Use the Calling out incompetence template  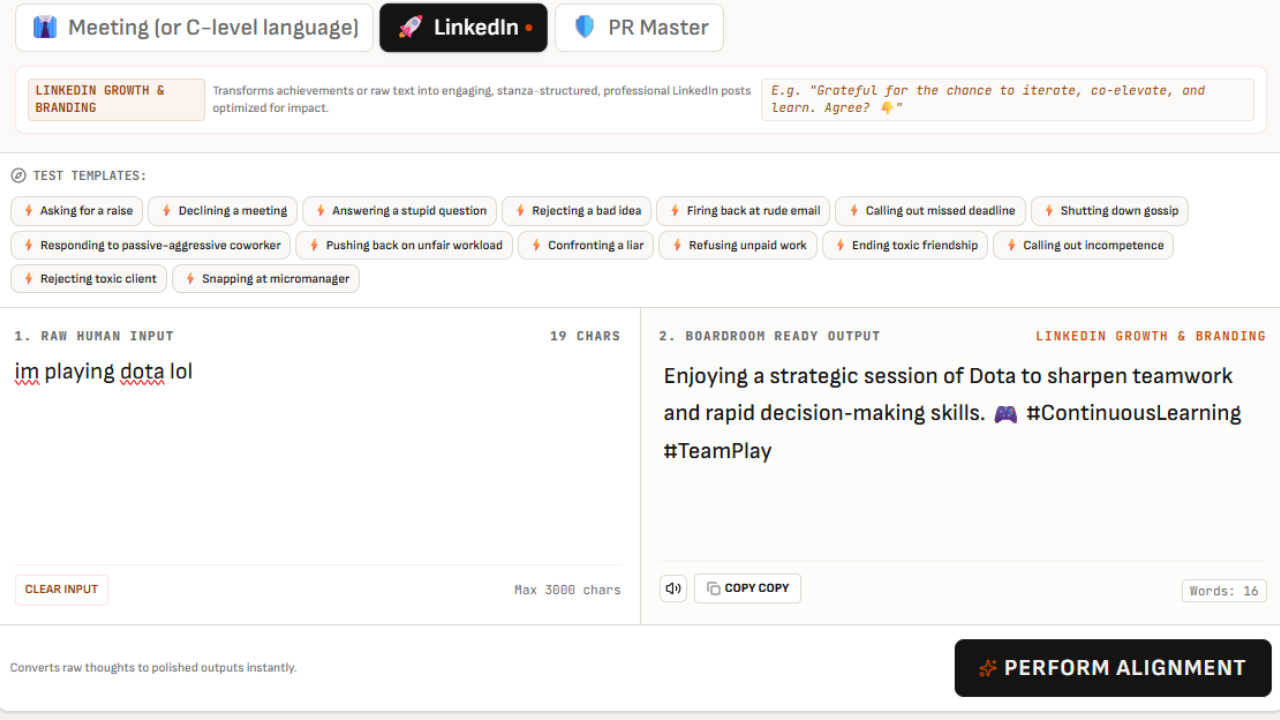[1083, 245]
